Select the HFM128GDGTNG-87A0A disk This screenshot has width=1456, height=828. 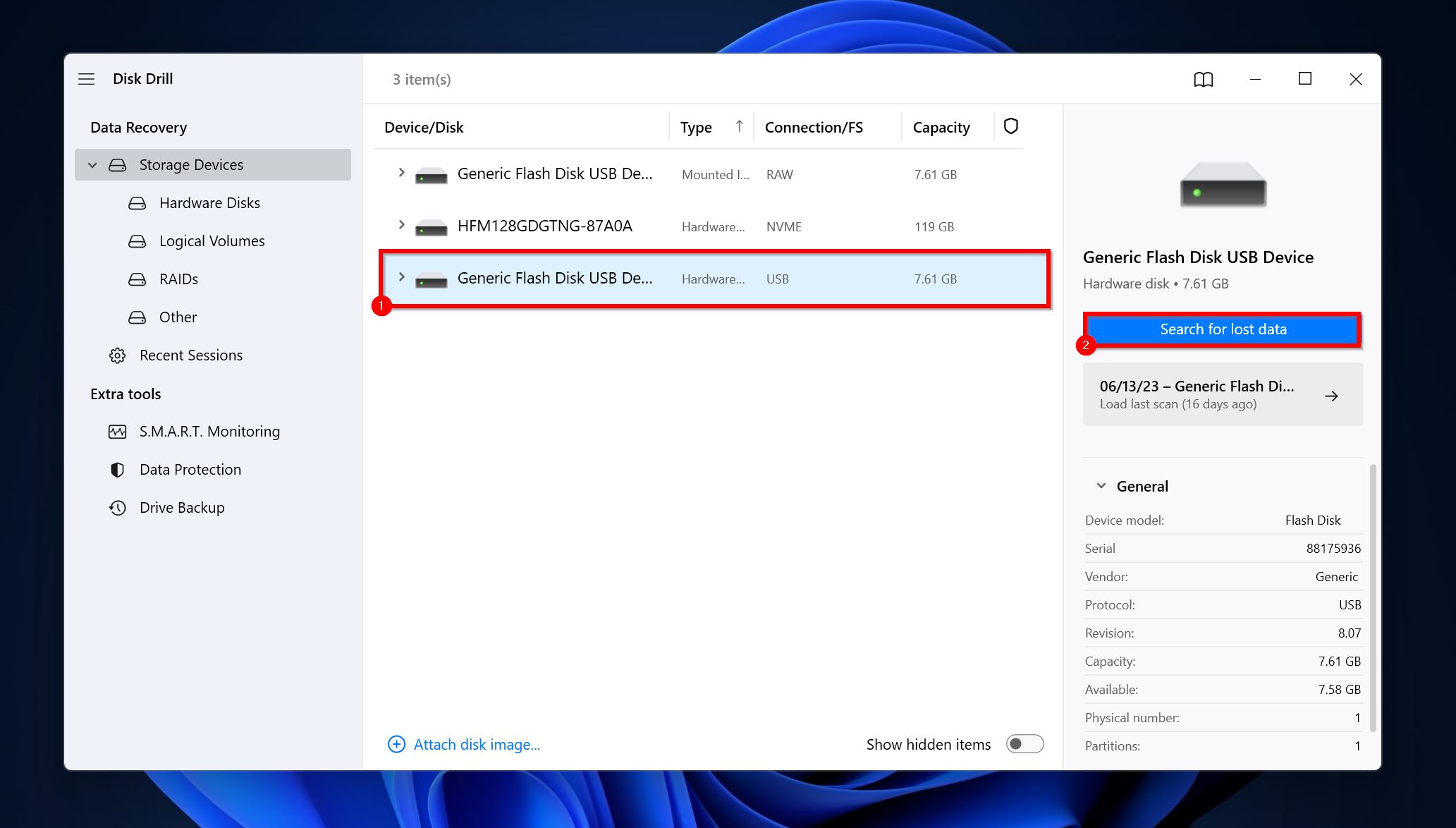click(x=544, y=225)
